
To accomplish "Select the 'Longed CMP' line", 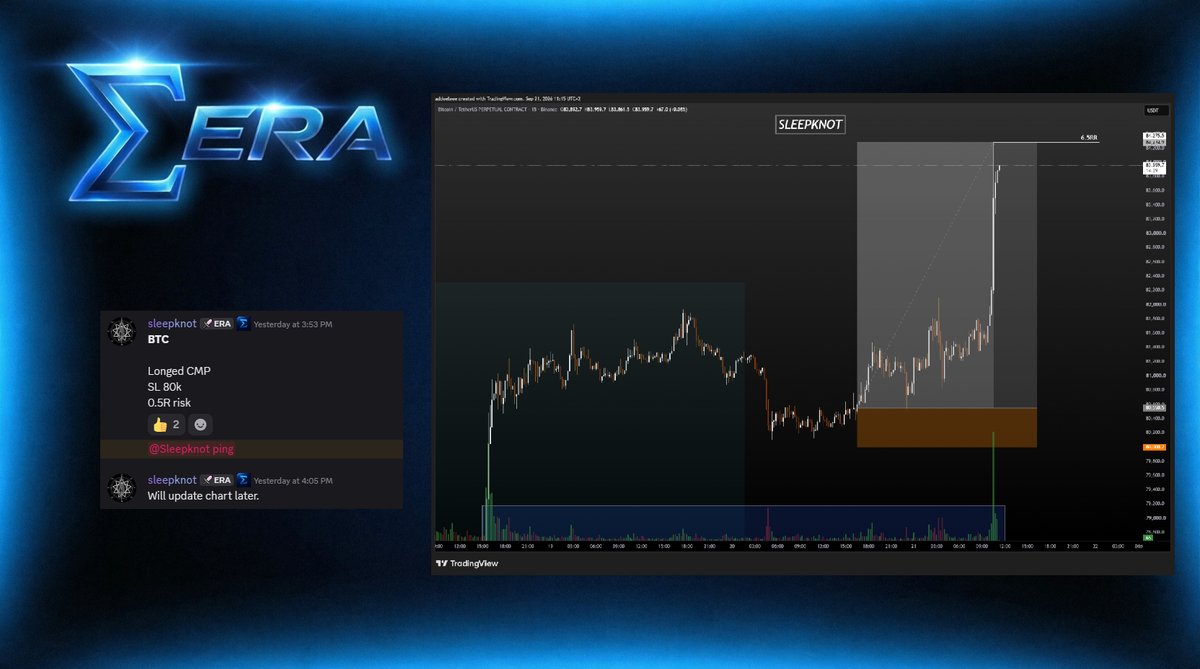I will [x=179, y=371].
